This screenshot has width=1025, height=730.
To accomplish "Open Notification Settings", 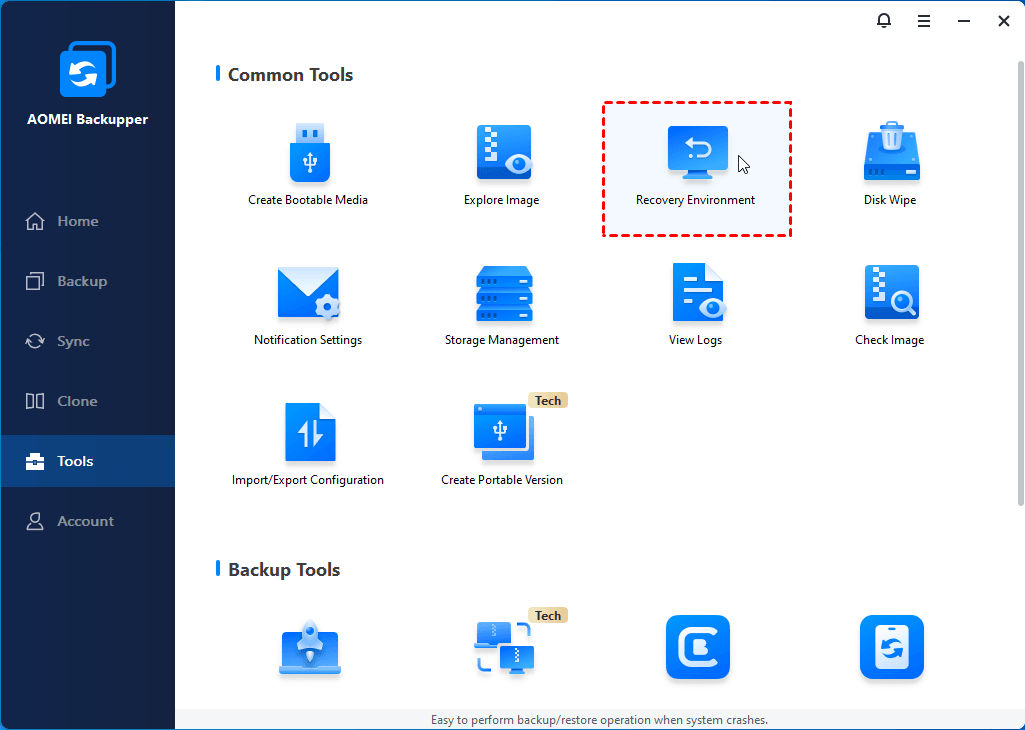I will (x=308, y=293).
